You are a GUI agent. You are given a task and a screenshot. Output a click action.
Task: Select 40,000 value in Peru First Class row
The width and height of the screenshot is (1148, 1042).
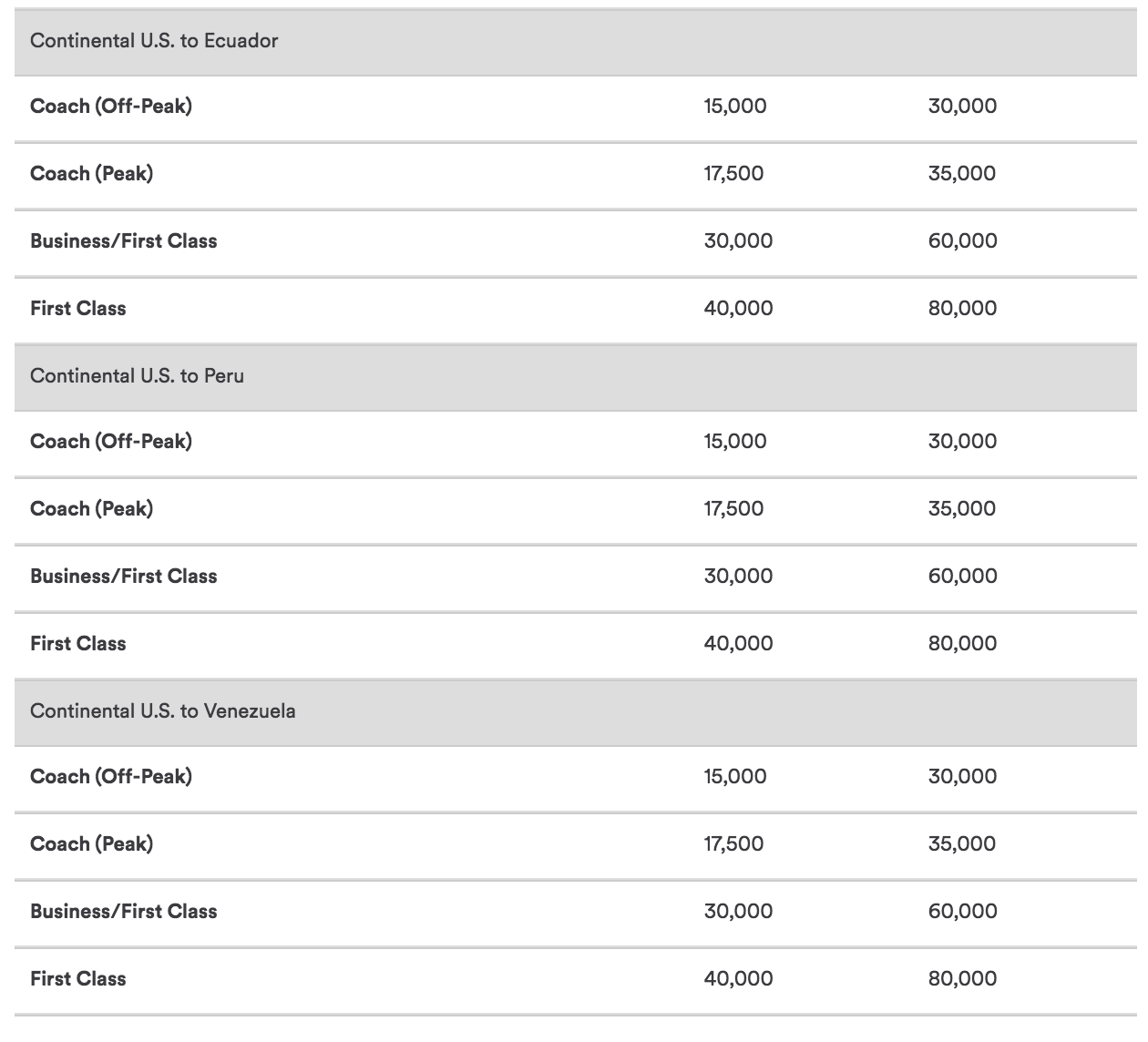(x=738, y=643)
